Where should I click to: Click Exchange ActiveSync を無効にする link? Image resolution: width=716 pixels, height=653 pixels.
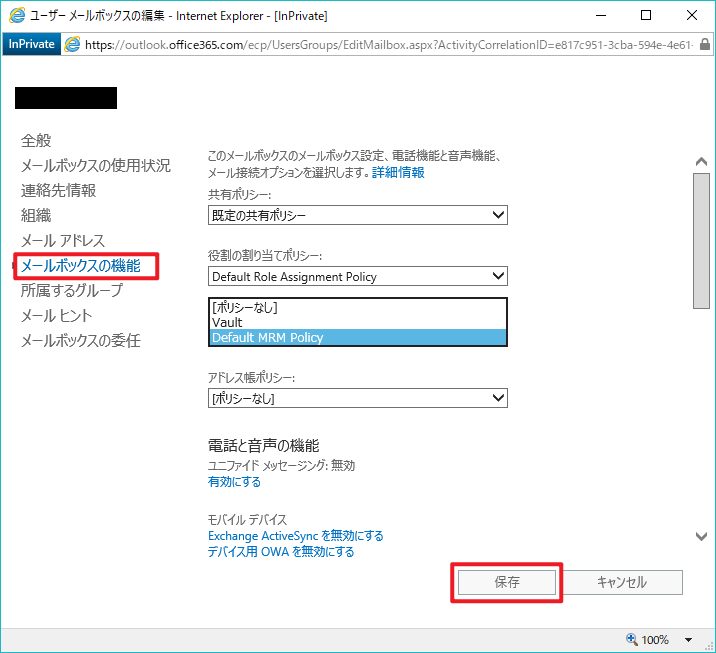coord(296,536)
